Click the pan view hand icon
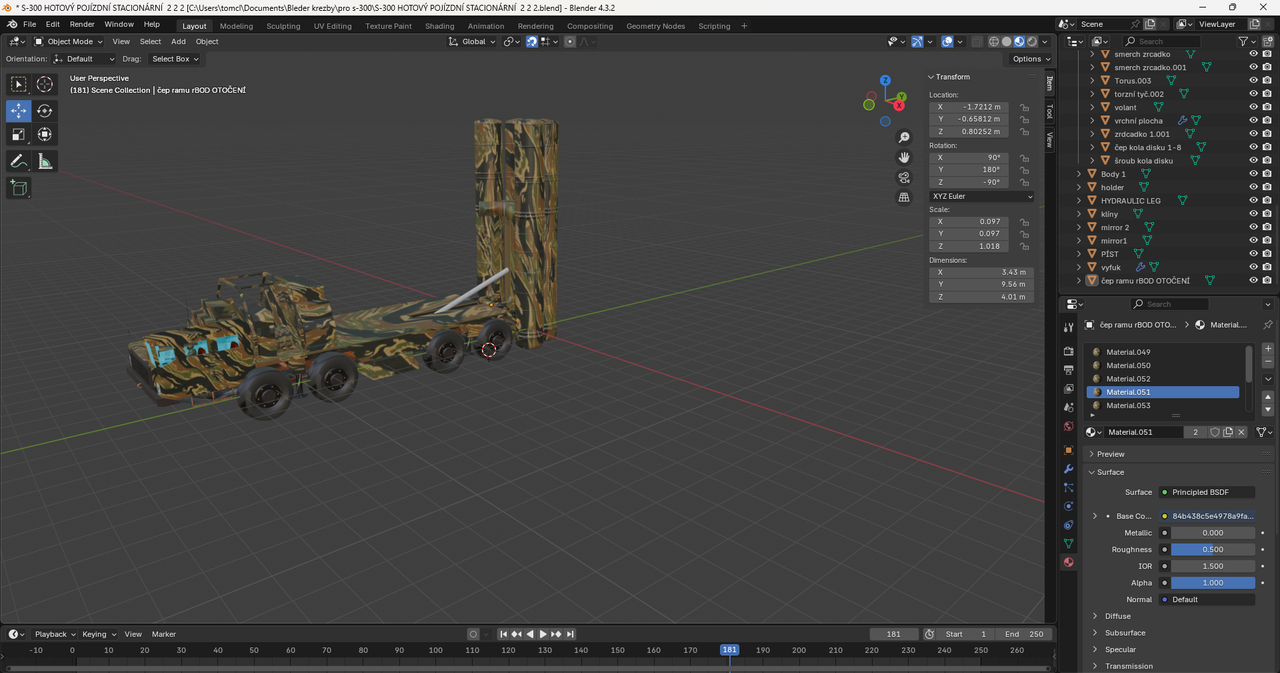This screenshot has height=673, width=1280. 904,157
